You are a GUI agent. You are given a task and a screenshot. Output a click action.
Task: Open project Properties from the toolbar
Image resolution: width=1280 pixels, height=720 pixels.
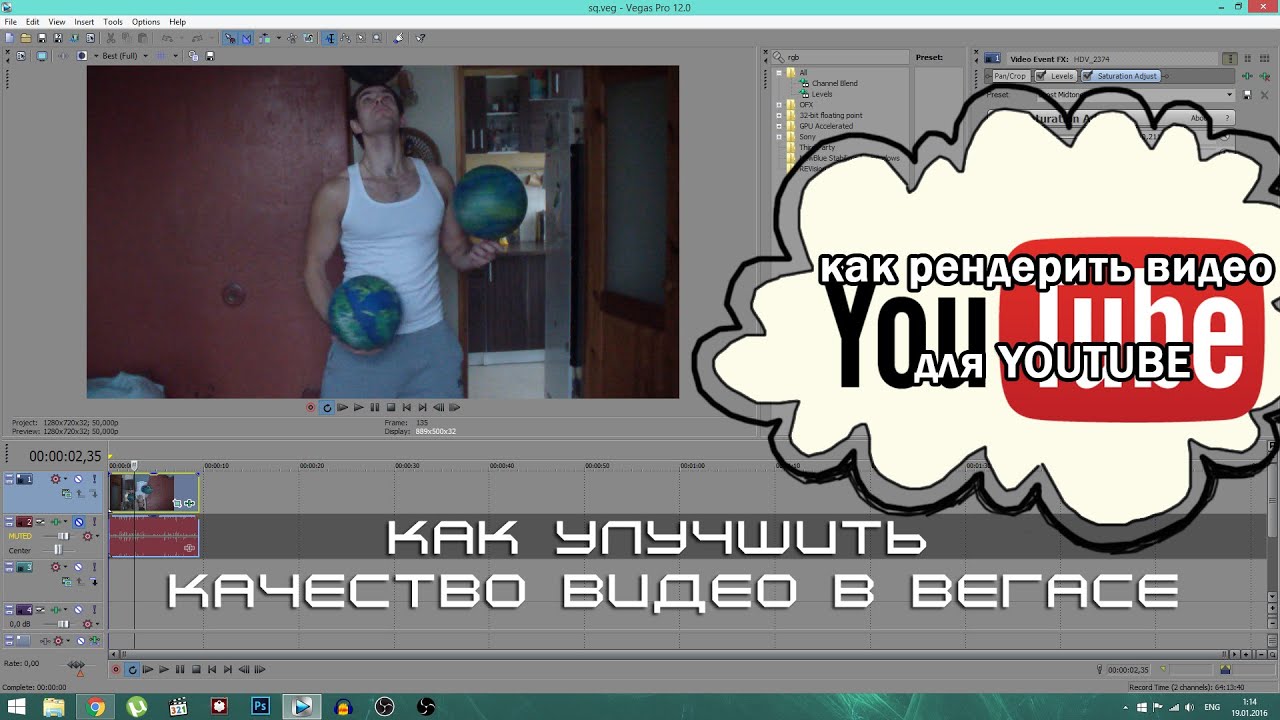click(90, 38)
